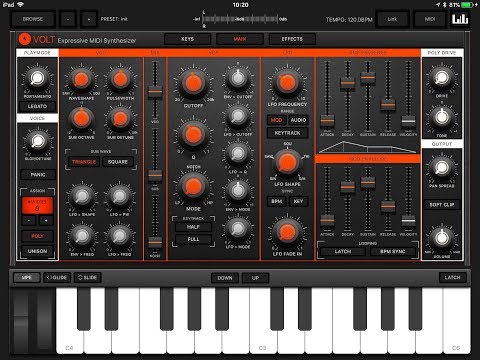This screenshot has width=480, height=360.
Task: Open the level meter bars icon
Action: [460, 19]
